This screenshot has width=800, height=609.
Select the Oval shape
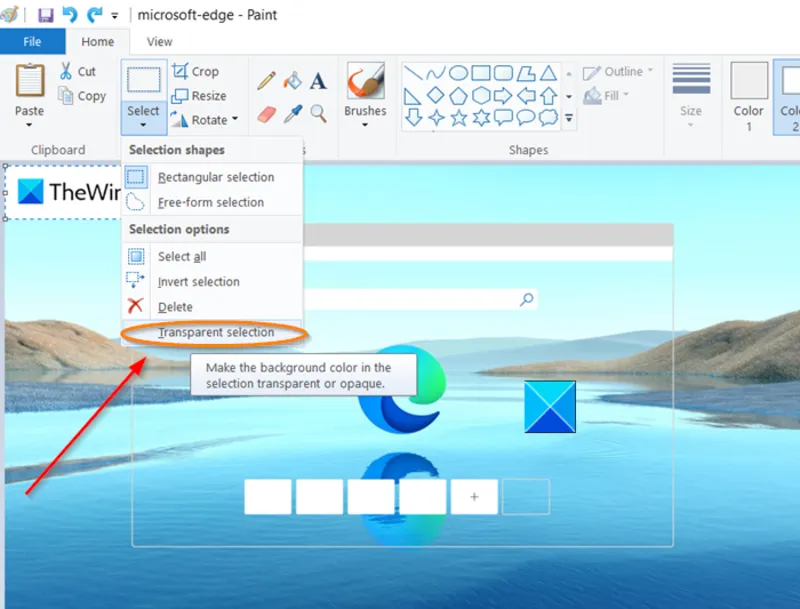click(458, 73)
